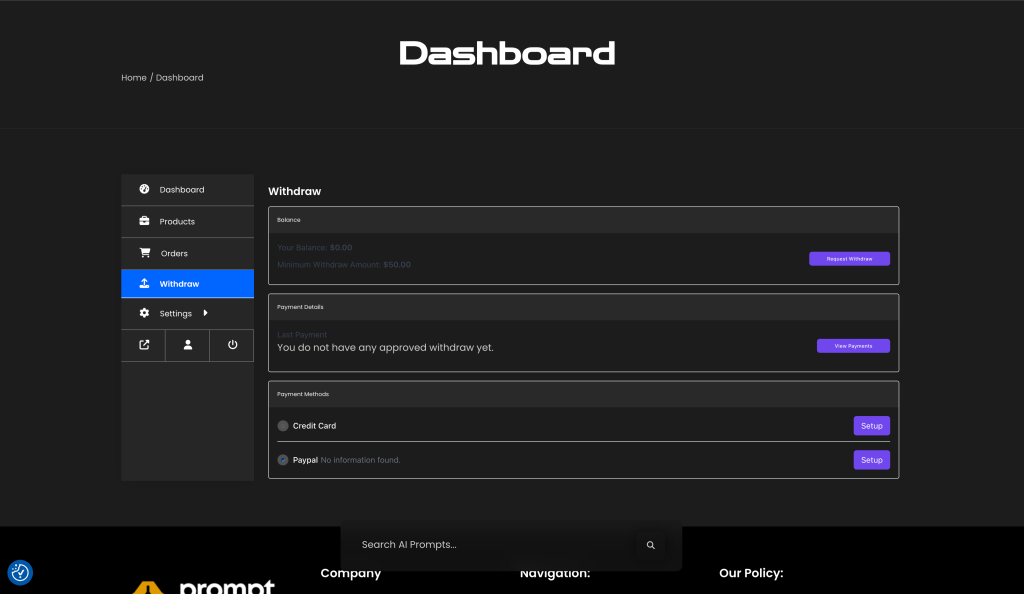Click the Withdraw upload icon
1024x594 pixels.
(x=144, y=284)
